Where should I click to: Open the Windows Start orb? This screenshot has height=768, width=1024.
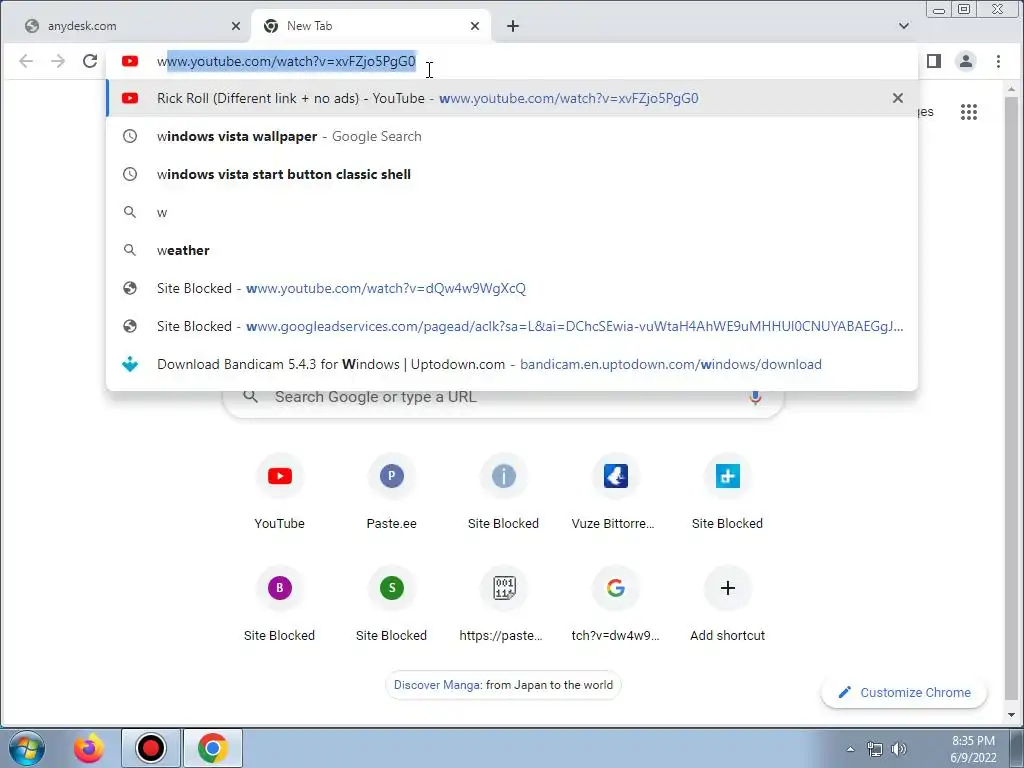(x=26, y=748)
